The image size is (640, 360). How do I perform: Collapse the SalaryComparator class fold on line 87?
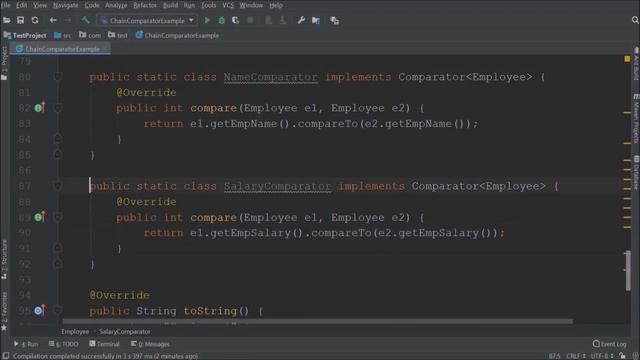[58, 186]
